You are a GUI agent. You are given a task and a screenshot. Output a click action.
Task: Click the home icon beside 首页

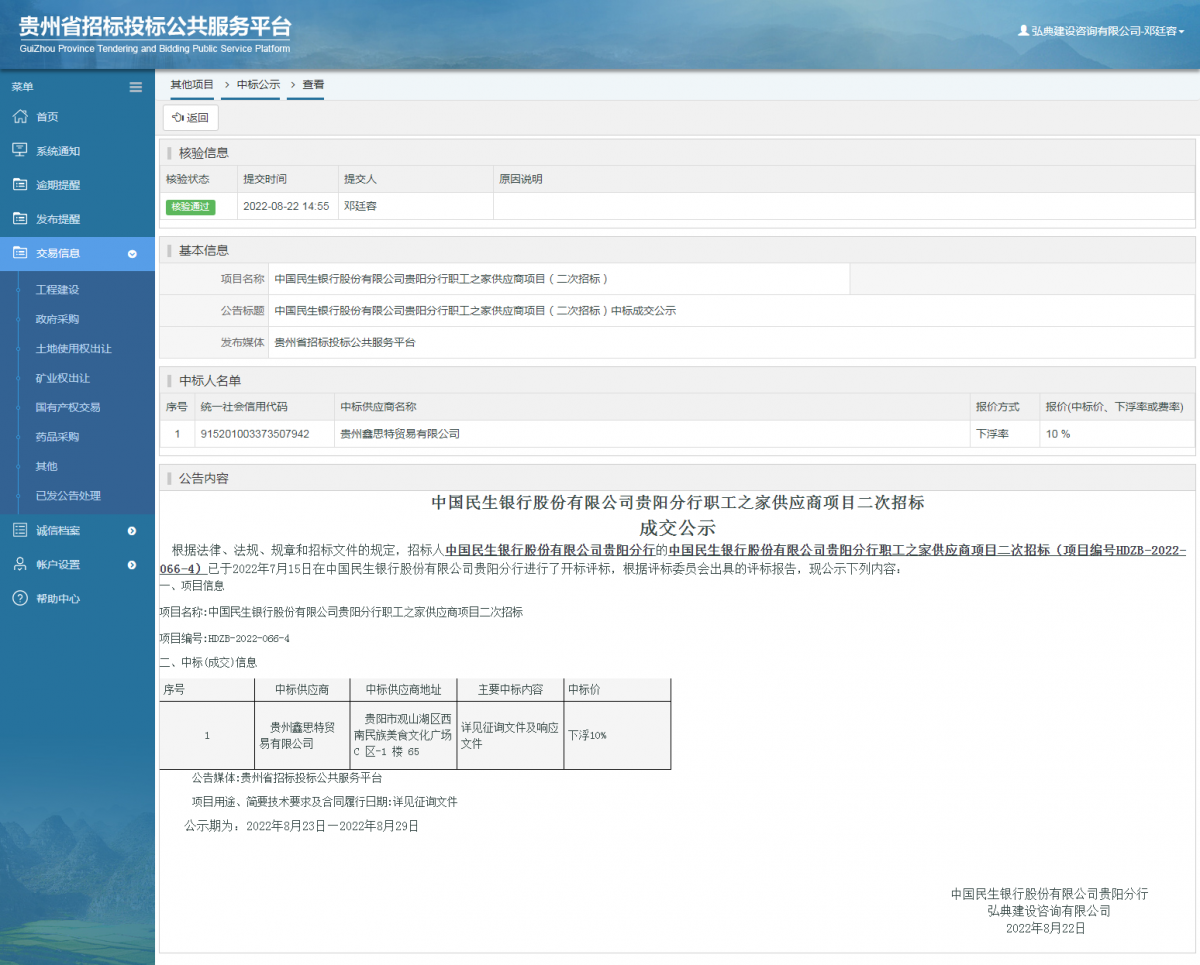click(x=20, y=117)
